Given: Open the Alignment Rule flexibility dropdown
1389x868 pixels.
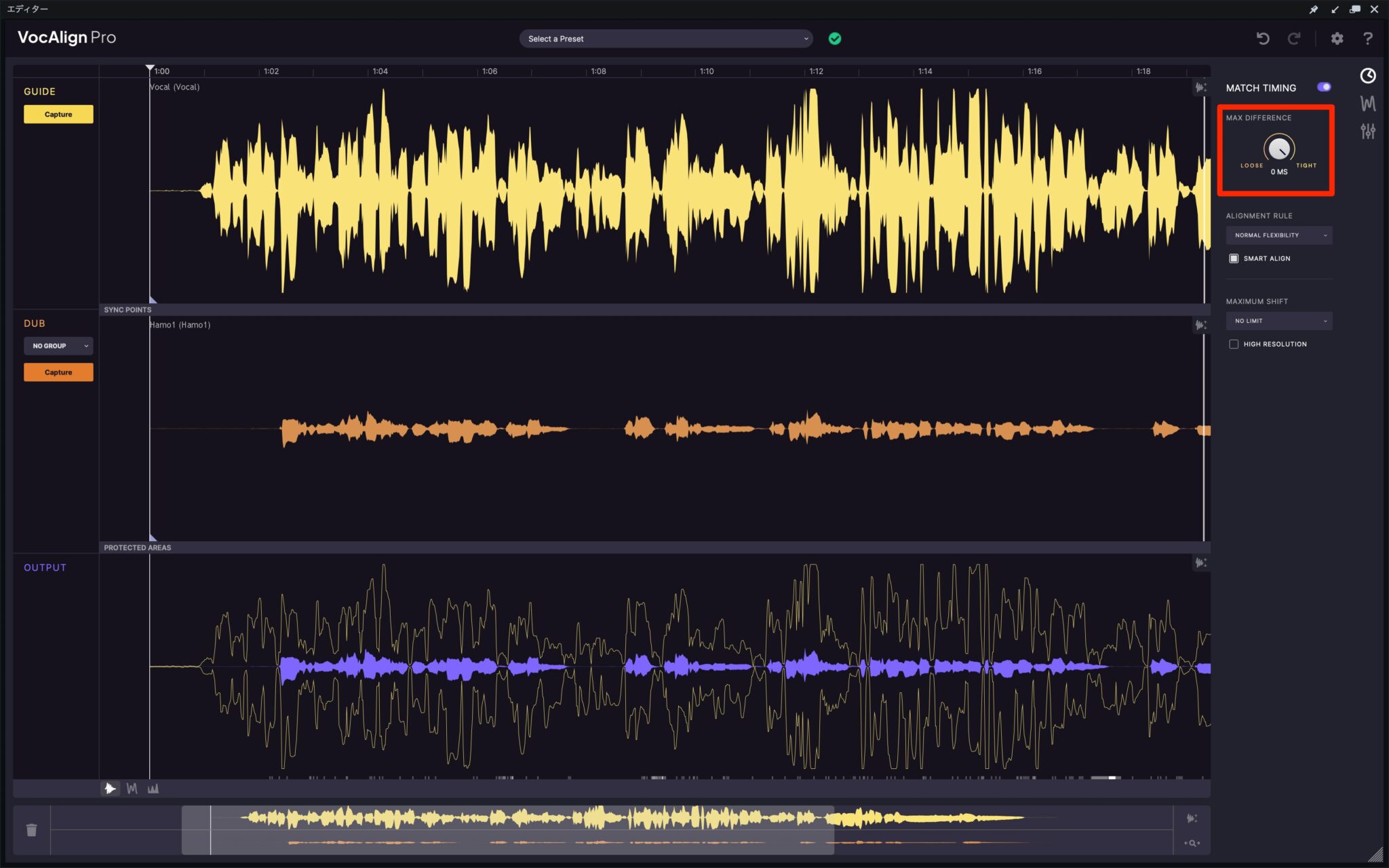Looking at the screenshot, I should coord(1279,235).
